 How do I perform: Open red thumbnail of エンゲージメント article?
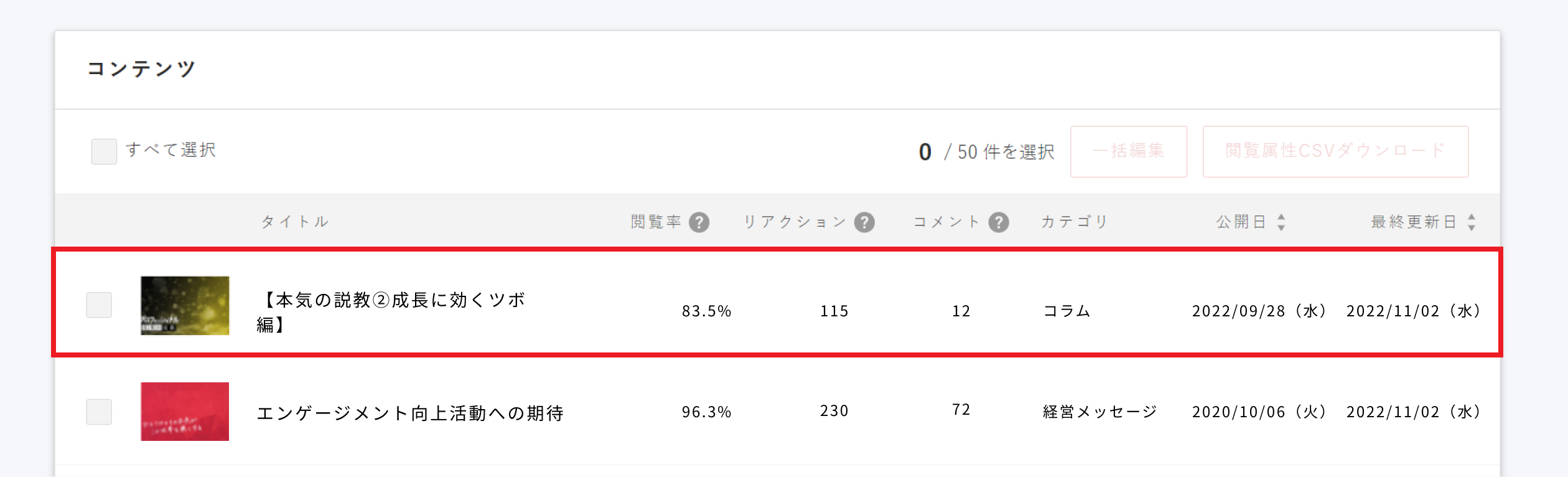[x=185, y=412]
